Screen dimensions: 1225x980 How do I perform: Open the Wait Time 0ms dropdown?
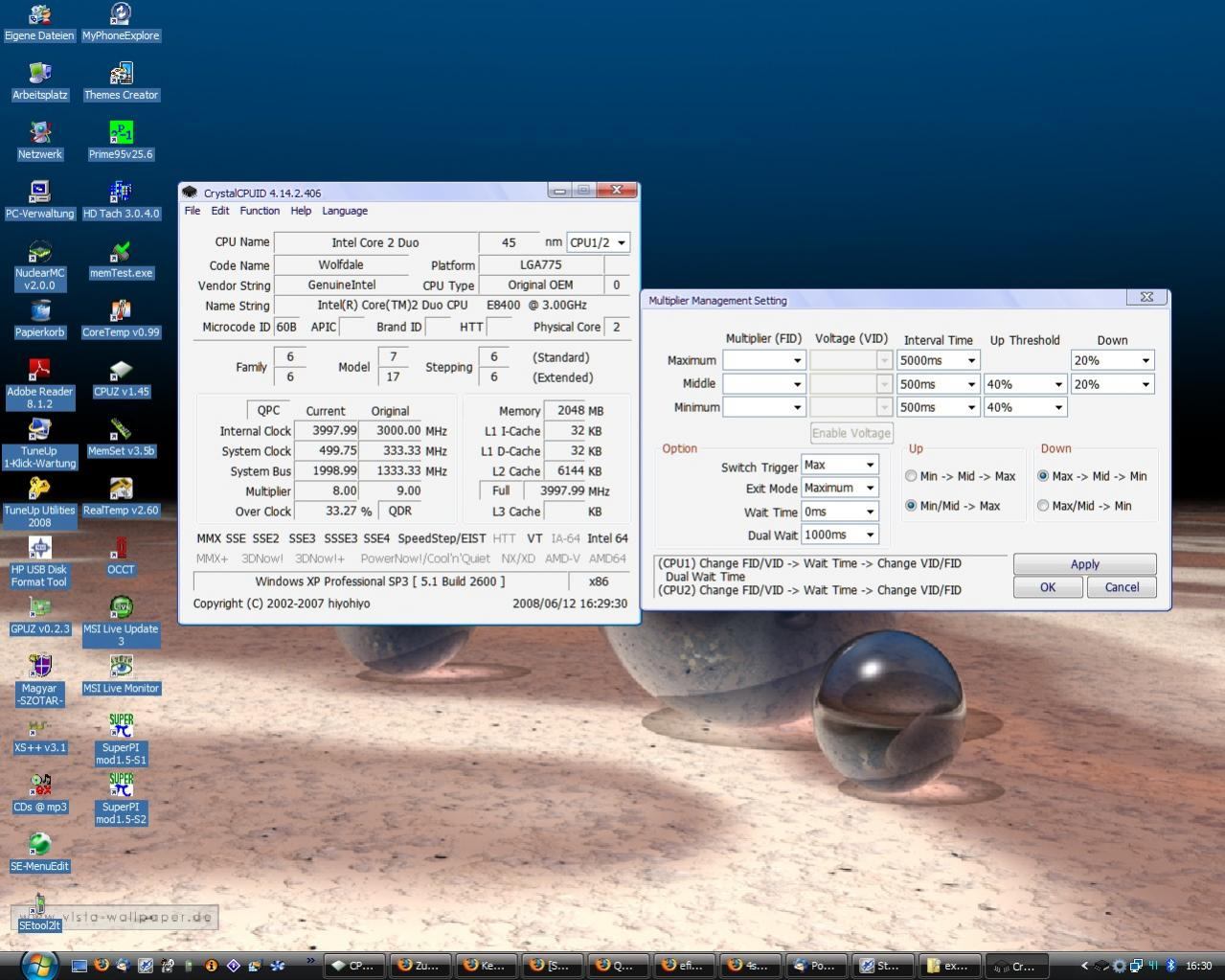pyautogui.click(x=840, y=513)
